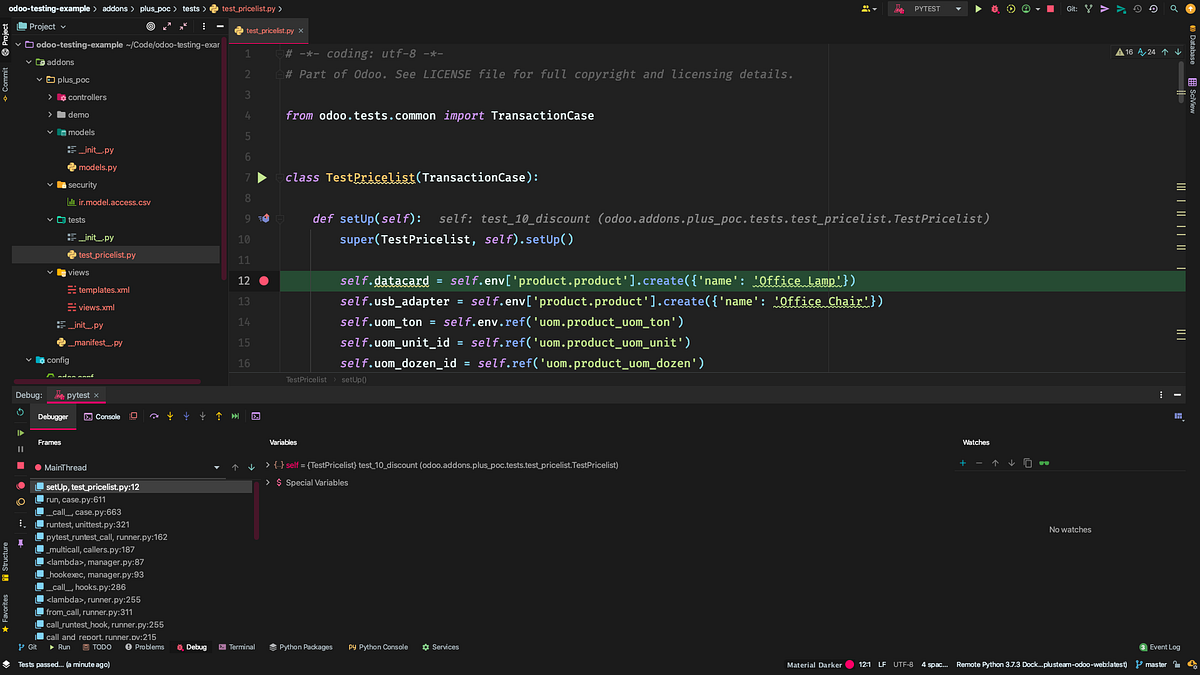The image size is (1200, 675).
Task: Click Step Into yellow arrow in debugger
Action: [170, 416]
